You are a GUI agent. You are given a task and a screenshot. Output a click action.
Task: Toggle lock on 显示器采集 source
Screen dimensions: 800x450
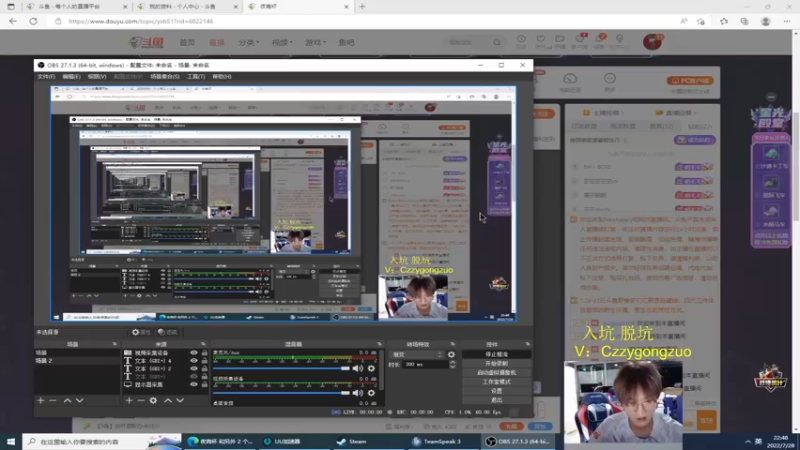(205, 384)
